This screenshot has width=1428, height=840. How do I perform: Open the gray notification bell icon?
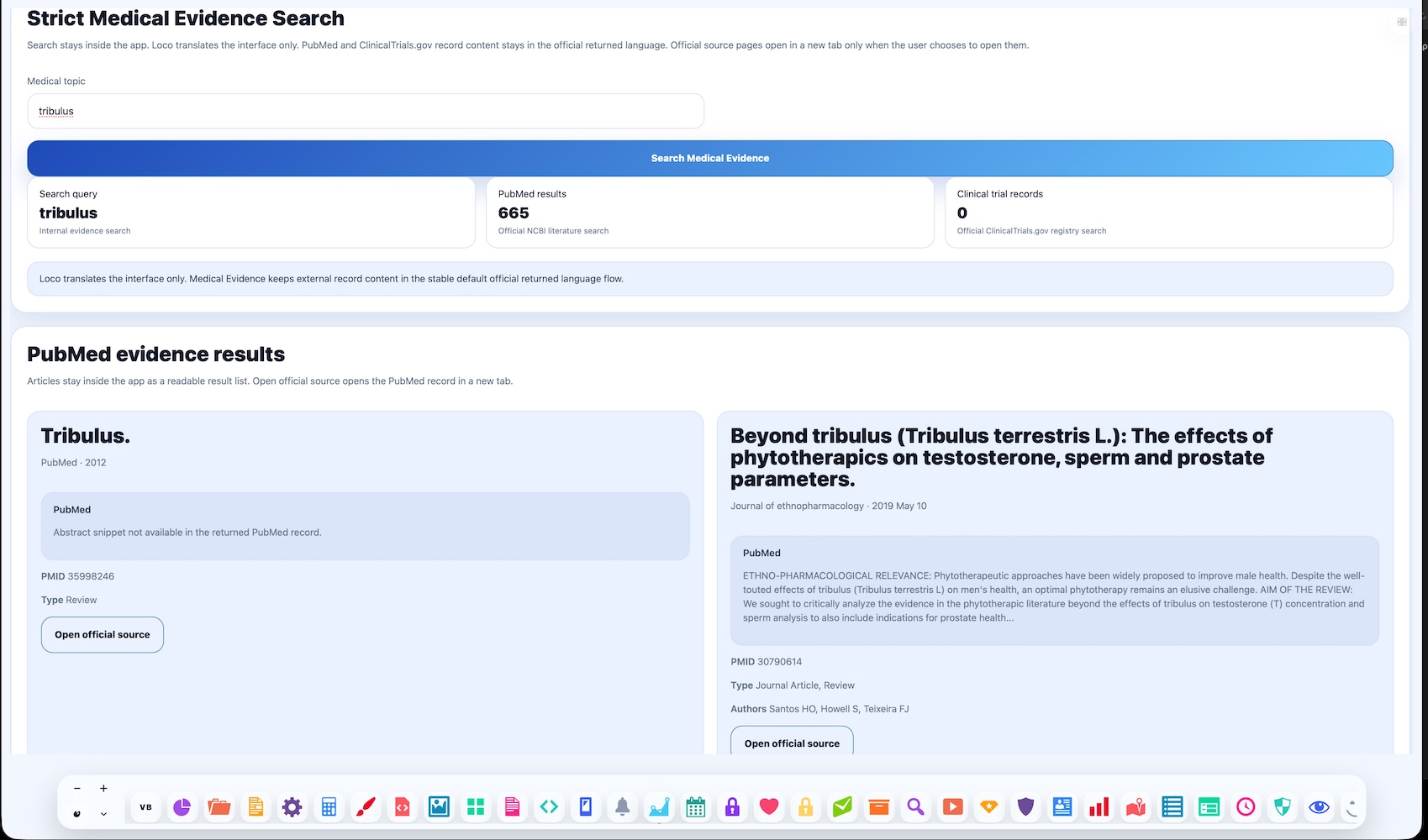click(x=622, y=807)
